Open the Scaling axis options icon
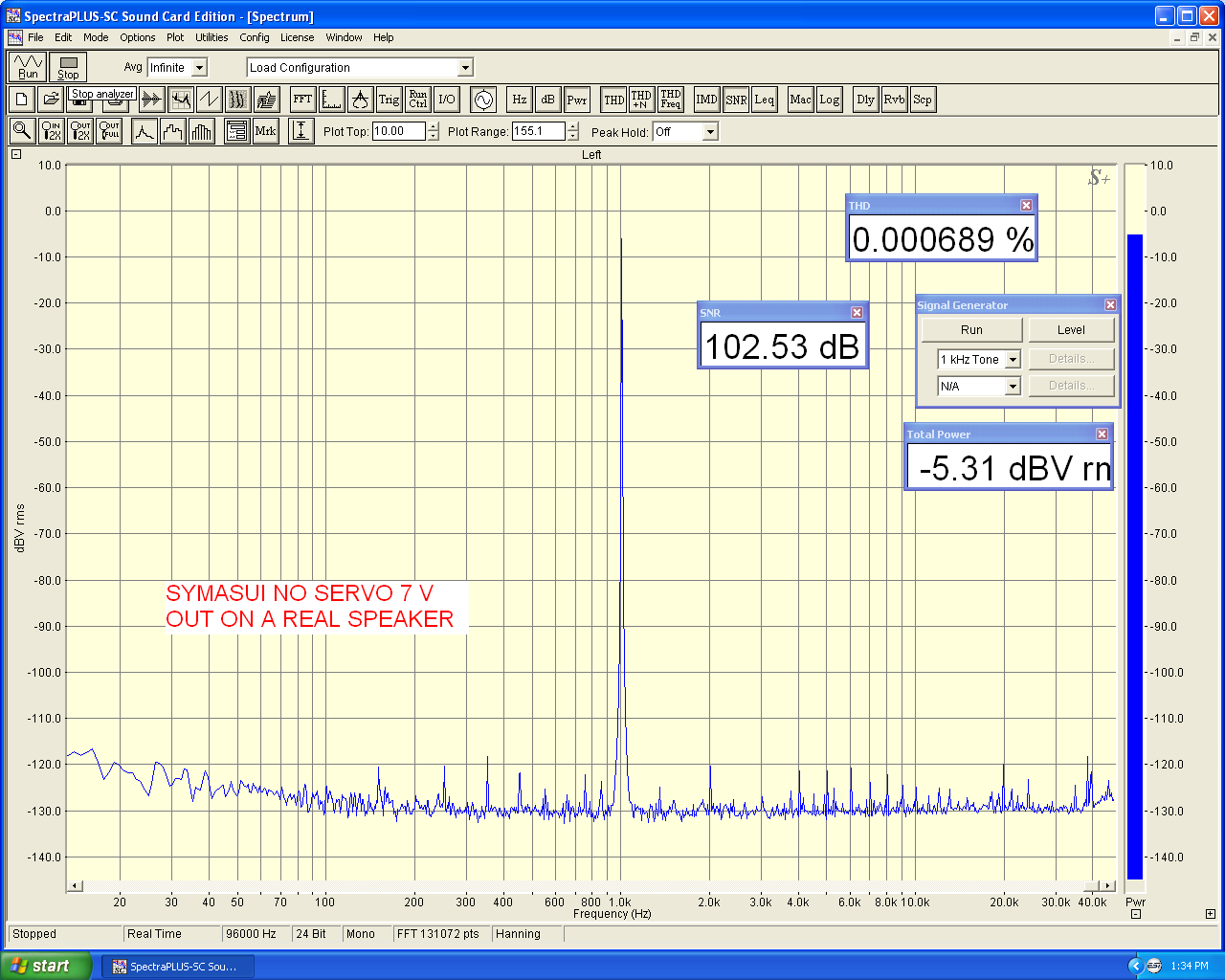The image size is (1225, 980). click(331, 99)
